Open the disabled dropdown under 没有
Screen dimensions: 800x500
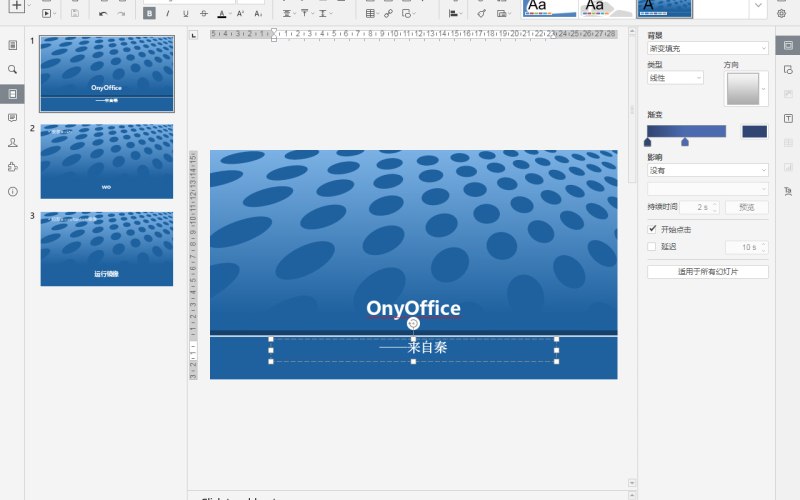point(708,189)
